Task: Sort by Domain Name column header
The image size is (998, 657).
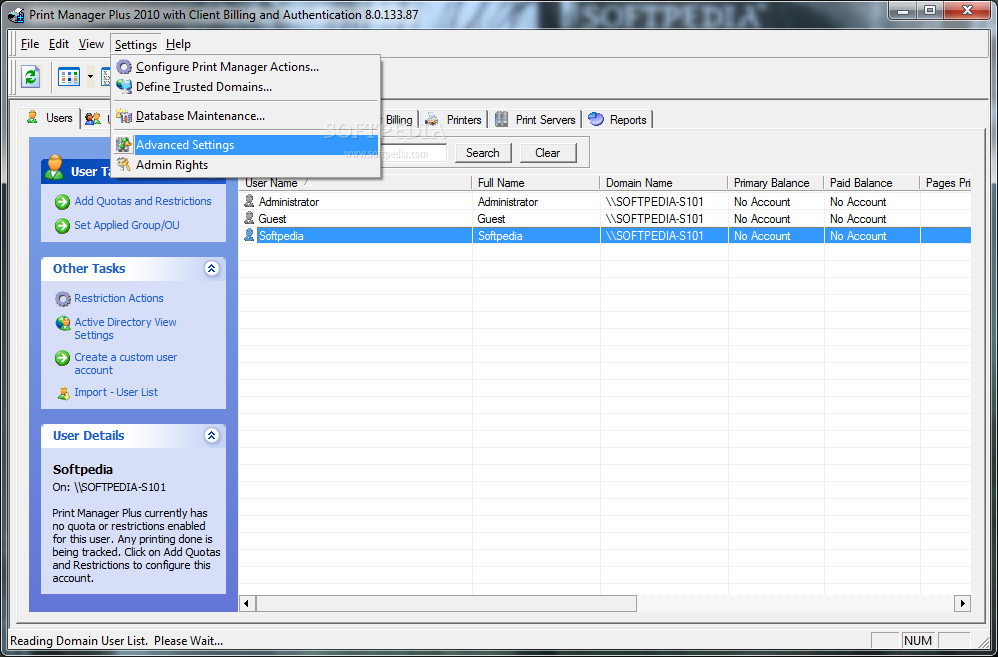Action: pos(664,183)
